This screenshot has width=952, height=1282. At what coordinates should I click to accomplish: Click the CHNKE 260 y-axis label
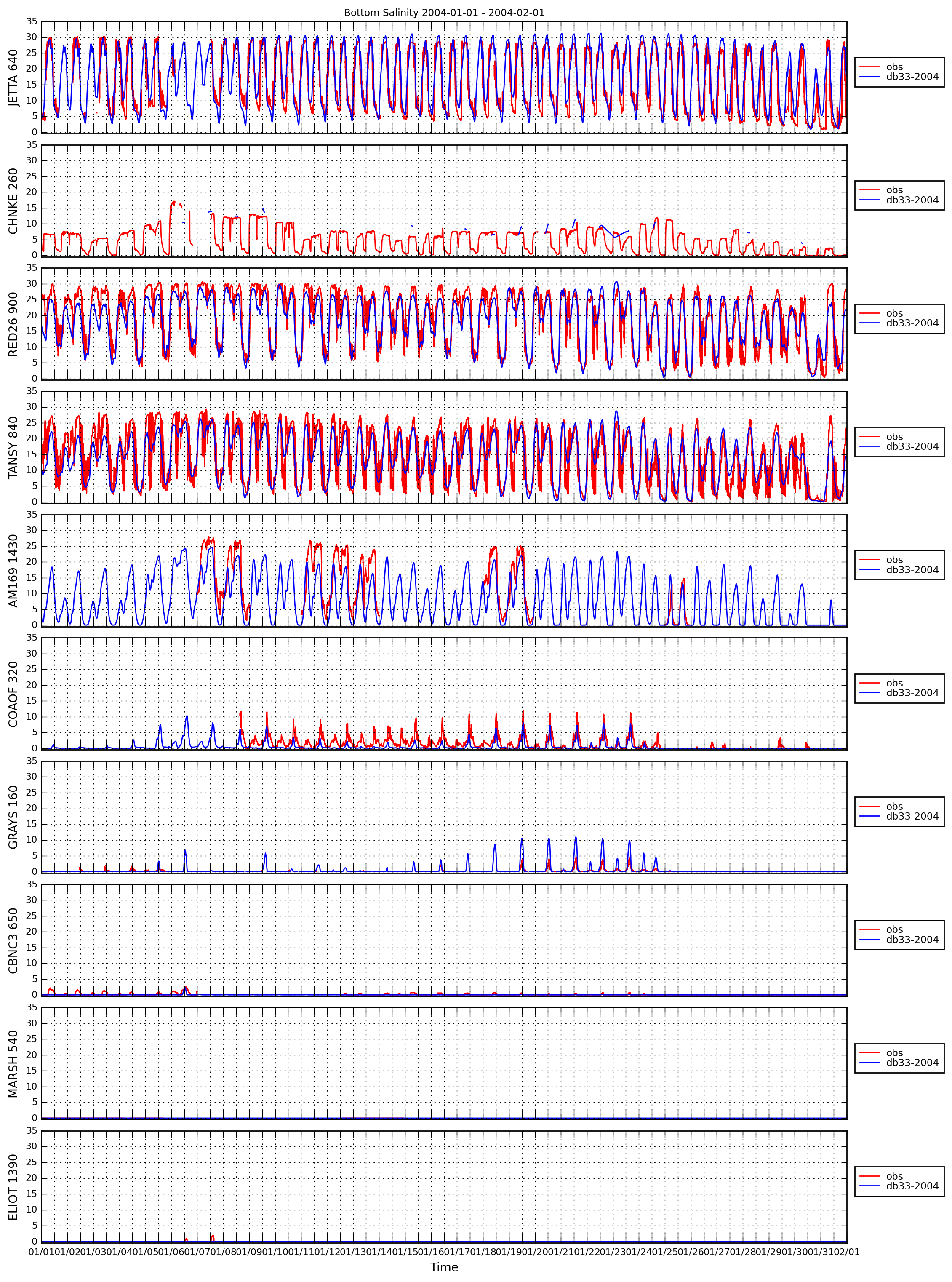pos(13,201)
